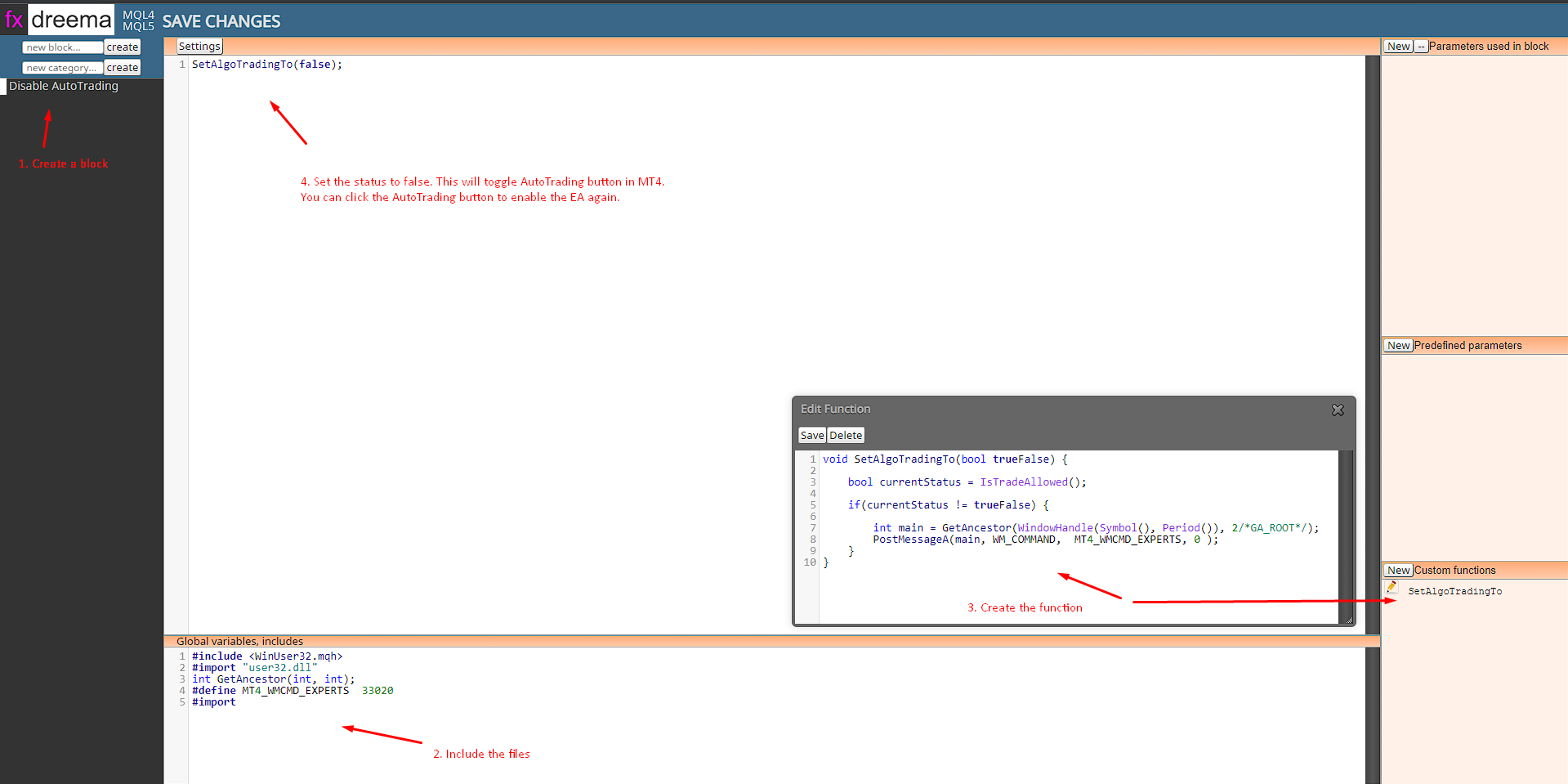Screen dimensions: 1568x784
Task: Focus the new category name field
Action: (62, 68)
